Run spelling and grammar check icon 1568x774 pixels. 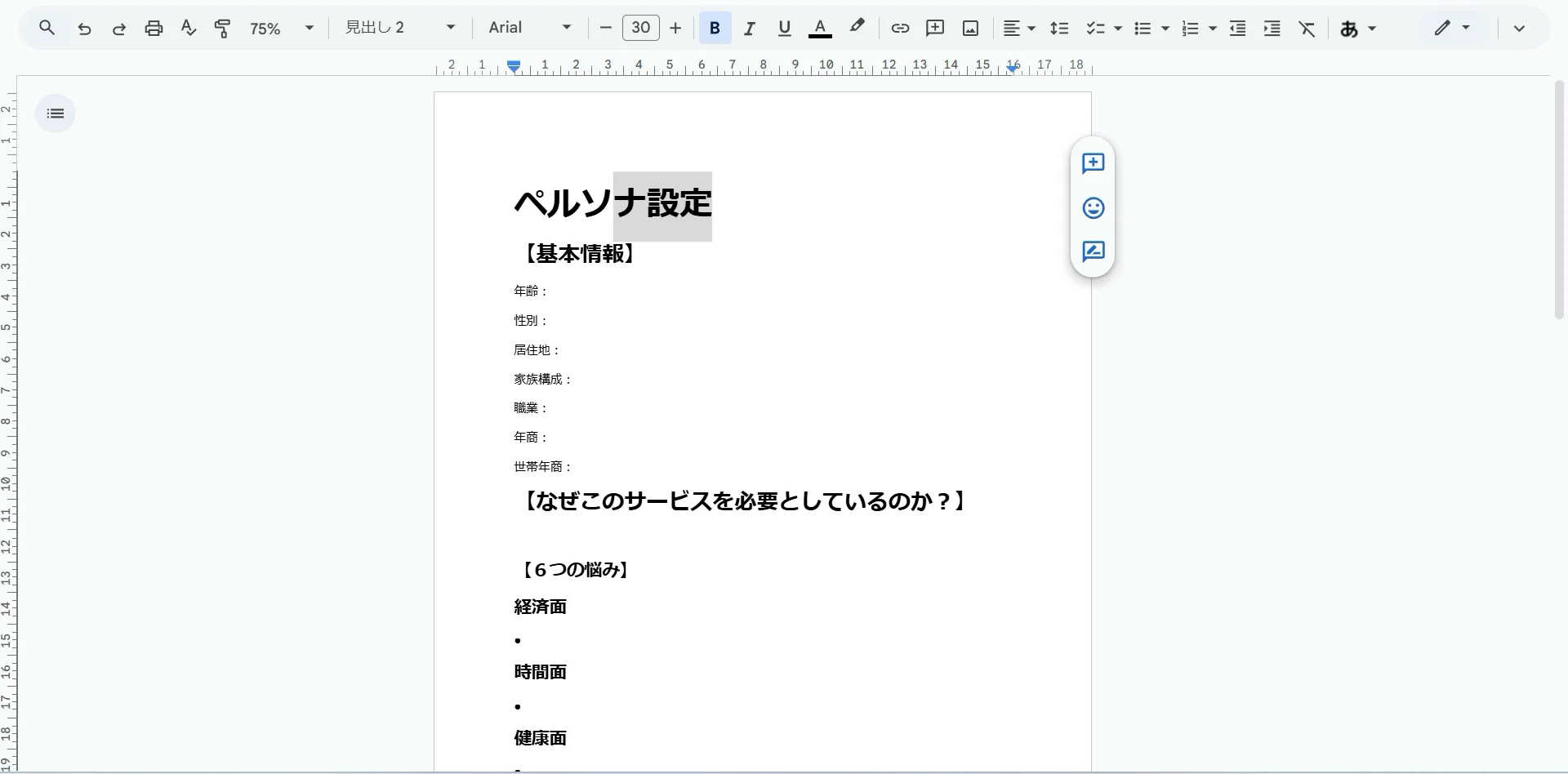[189, 29]
